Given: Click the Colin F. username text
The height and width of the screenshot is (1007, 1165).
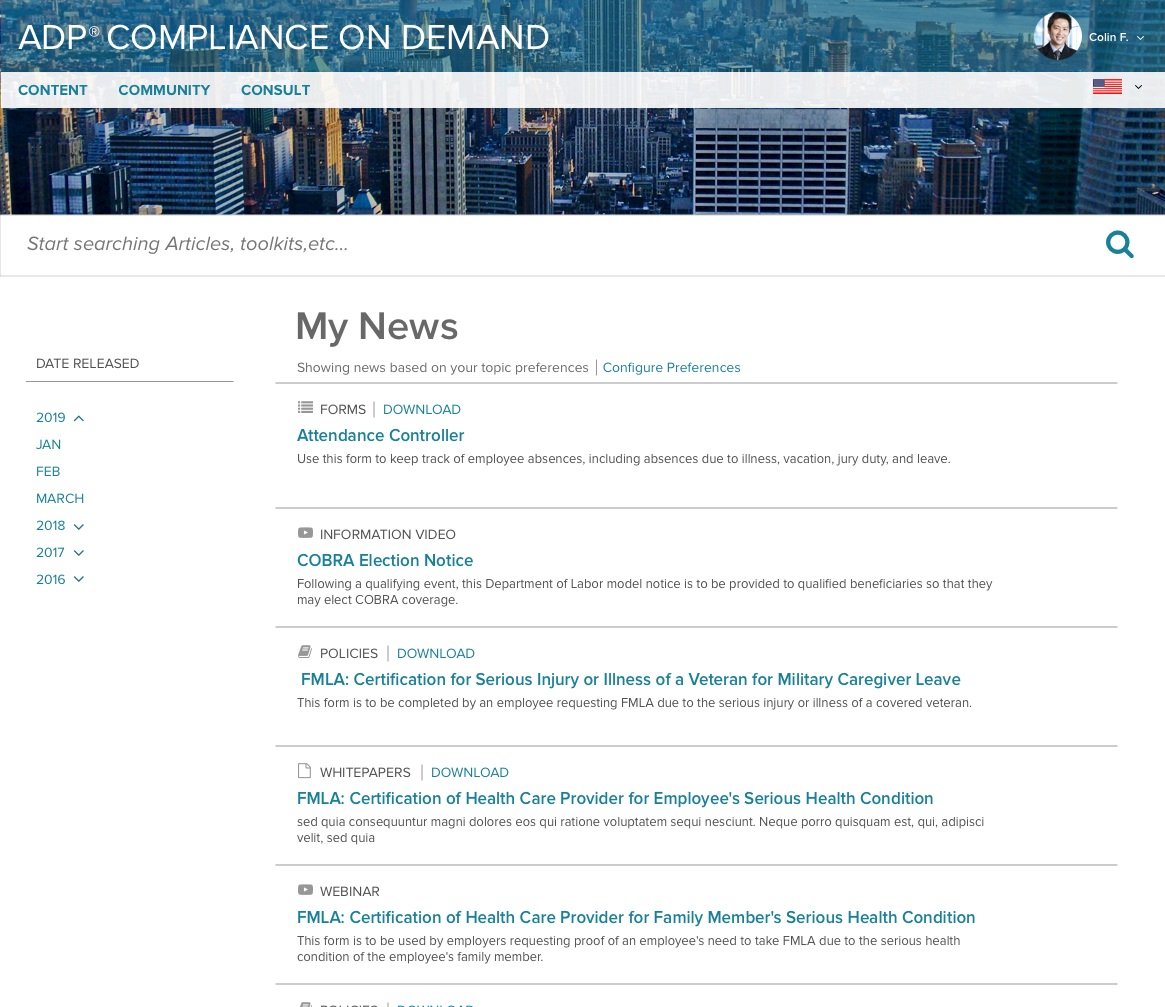Looking at the screenshot, I should click(x=1108, y=37).
